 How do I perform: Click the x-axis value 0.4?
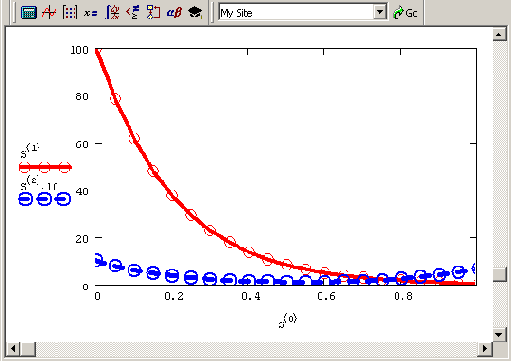[x=251, y=296]
